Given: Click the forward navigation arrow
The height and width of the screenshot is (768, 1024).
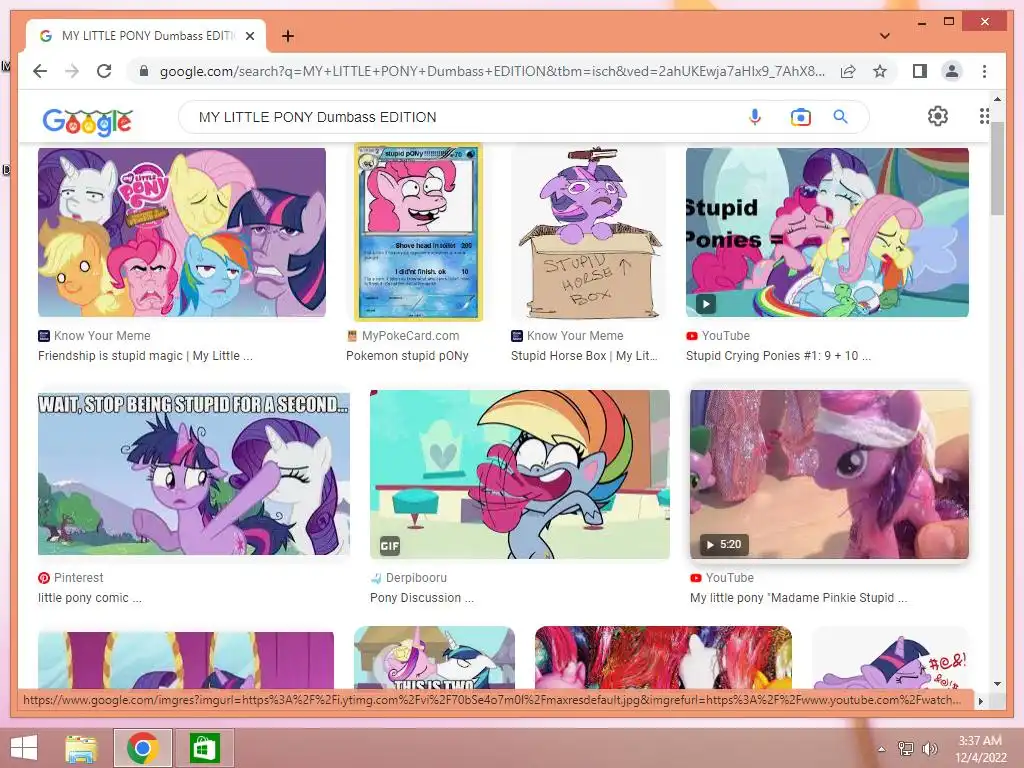Looking at the screenshot, I should click(72, 71).
